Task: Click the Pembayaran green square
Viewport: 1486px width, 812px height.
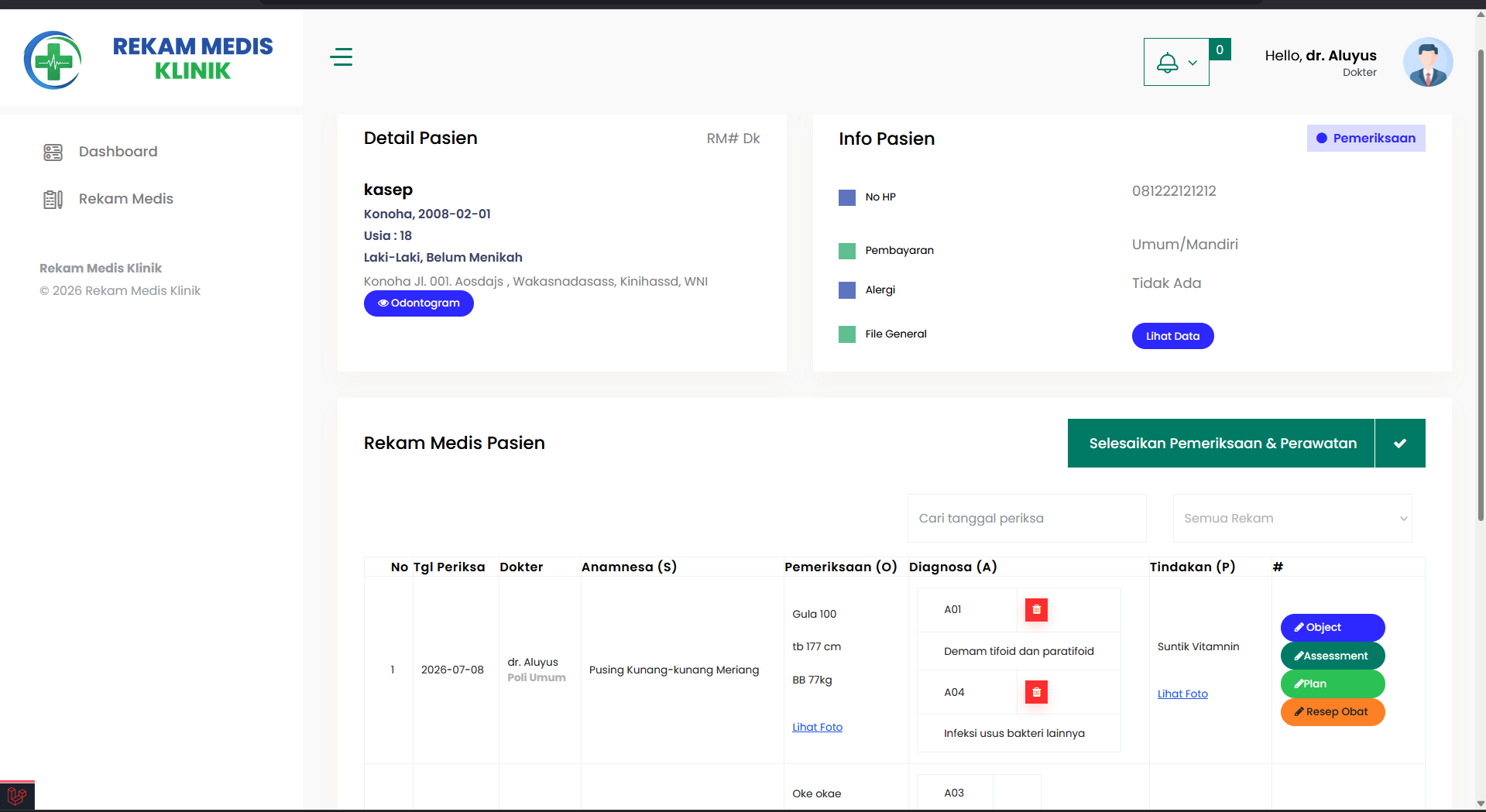Action: (x=847, y=251)
